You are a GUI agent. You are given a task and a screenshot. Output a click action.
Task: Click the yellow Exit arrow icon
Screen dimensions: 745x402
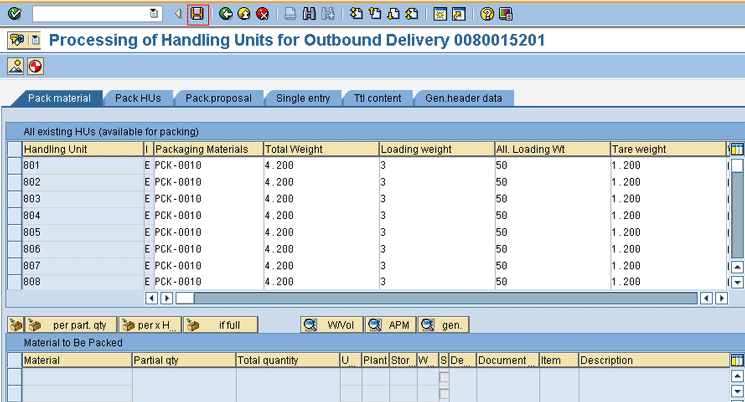point(244,14)
